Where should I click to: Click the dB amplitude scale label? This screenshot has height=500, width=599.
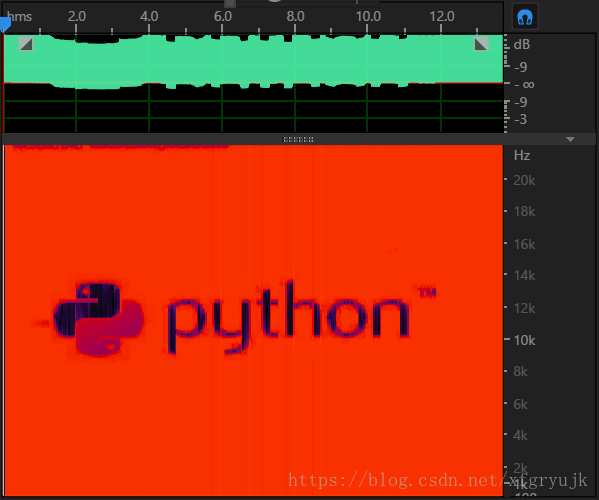[522, 45]
